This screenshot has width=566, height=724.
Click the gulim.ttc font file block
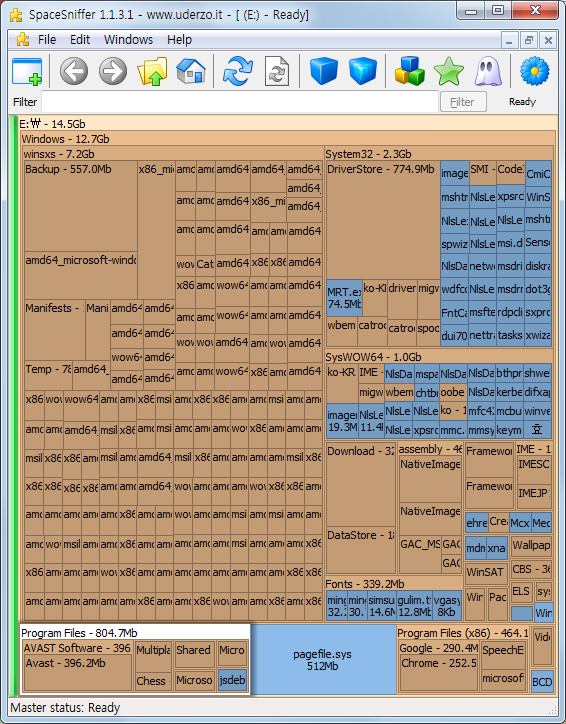414,605
